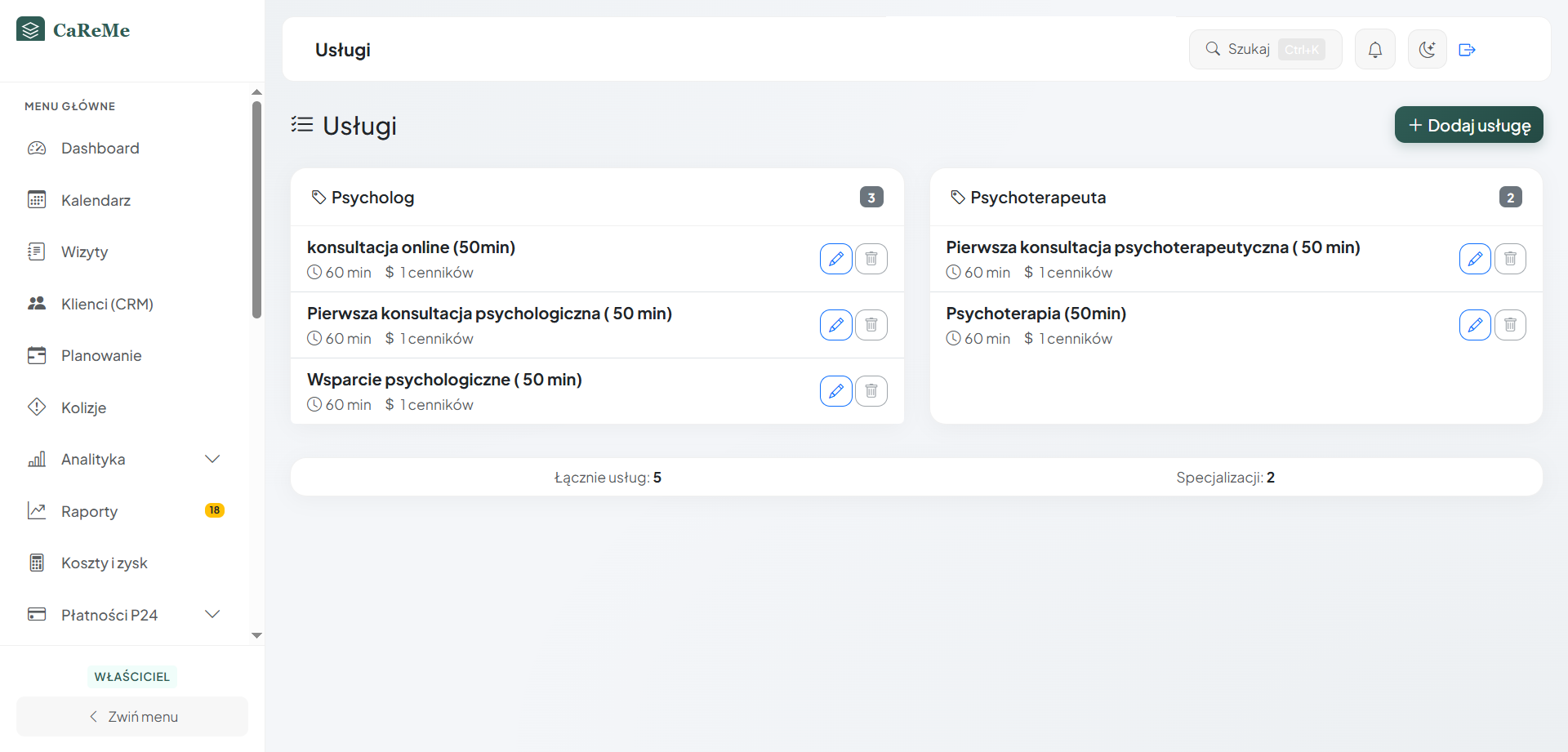Edit the konsultacja online service
Screen dimensions: 1568x752
[x=835, y=259]
